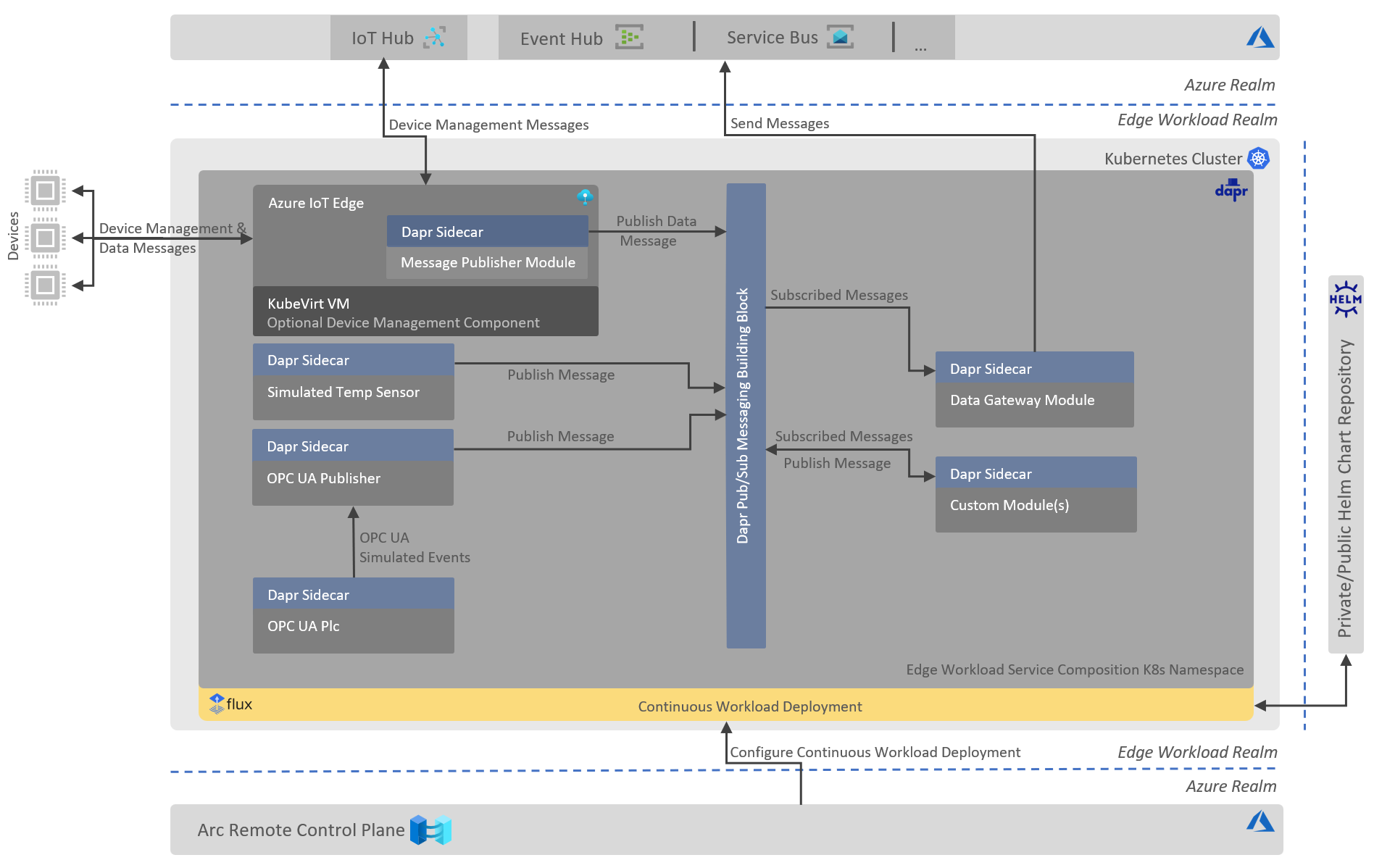Click the top Azure Realm label
Screen dimensions: 1374x868
[1230, 85]
